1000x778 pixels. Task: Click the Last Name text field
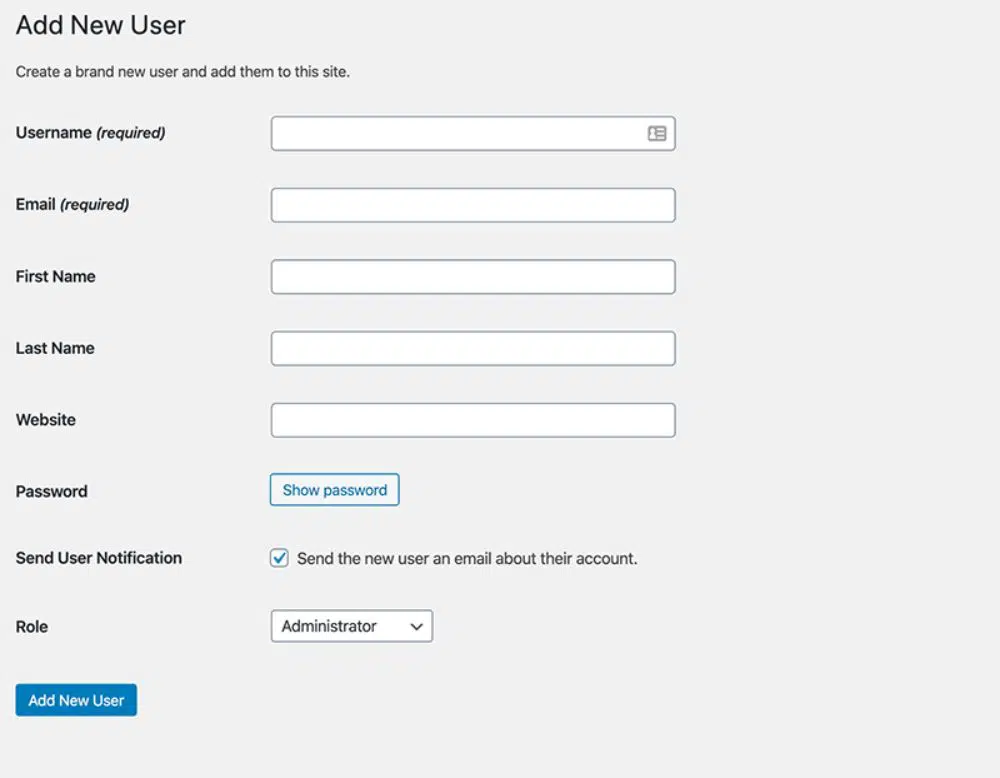[473, 349]
